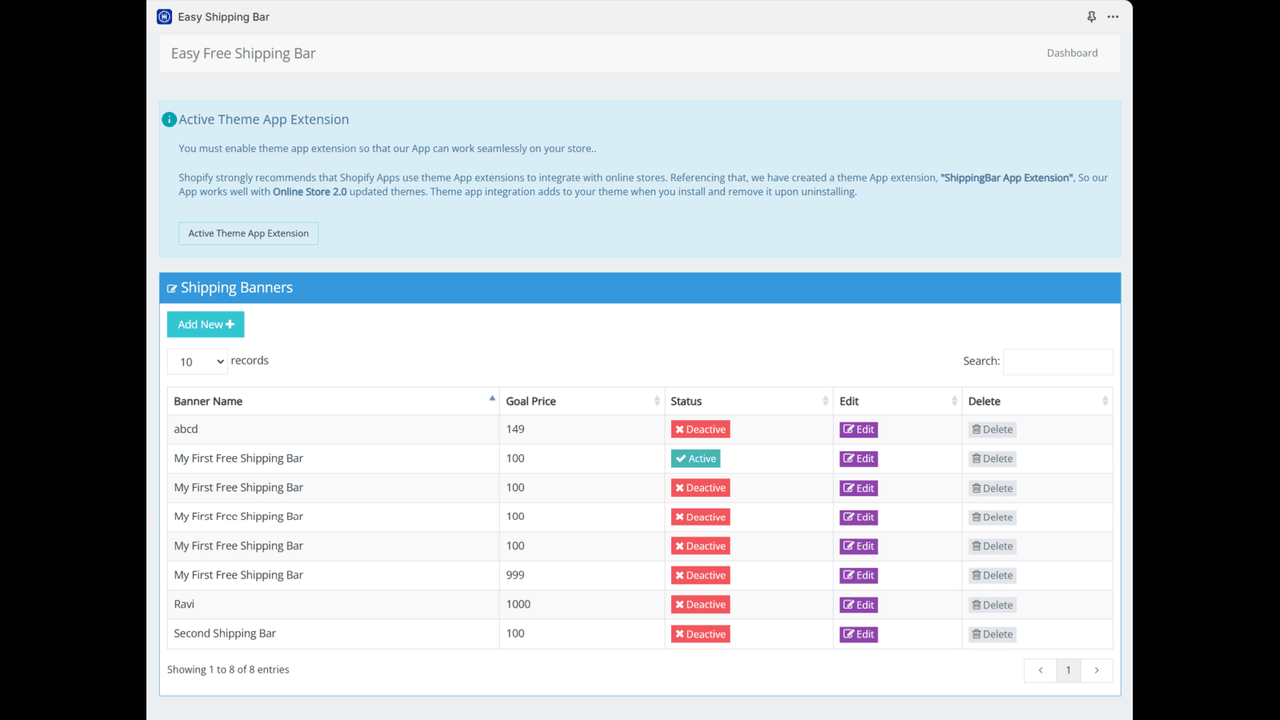Click the Add New button

pyautogui.click(x=205, y=323)
